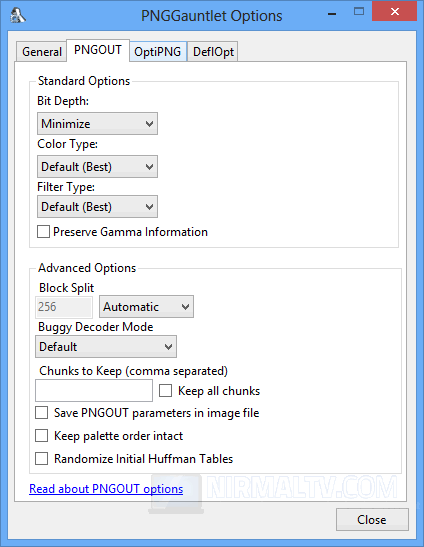
Task: Click the Advanced Options group heading
Action: pos(87,268)
